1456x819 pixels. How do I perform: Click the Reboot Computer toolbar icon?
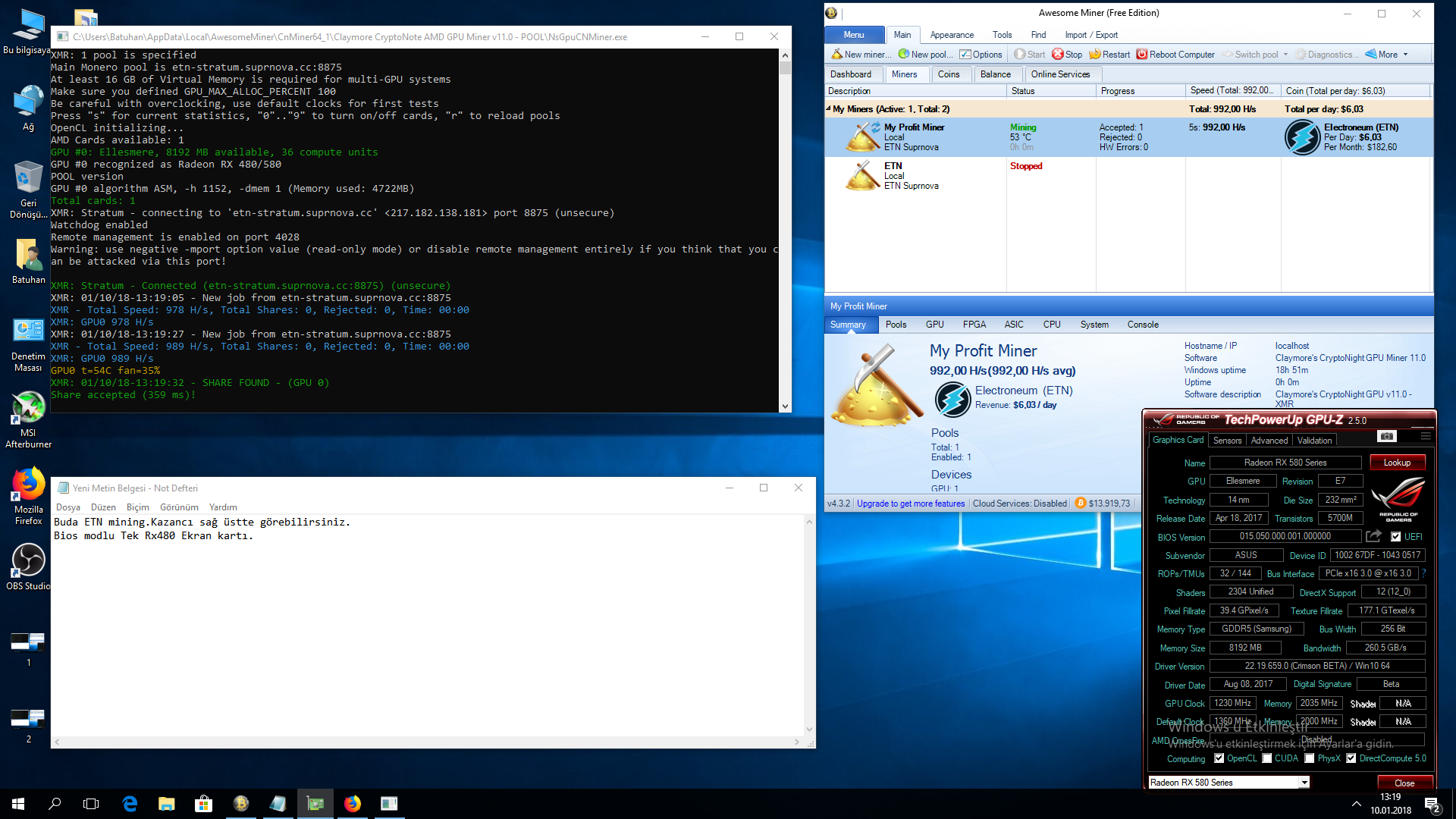pos(1142,54)
